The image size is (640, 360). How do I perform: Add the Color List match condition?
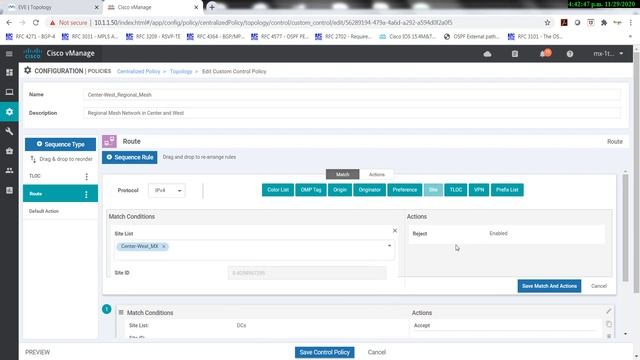278,190
